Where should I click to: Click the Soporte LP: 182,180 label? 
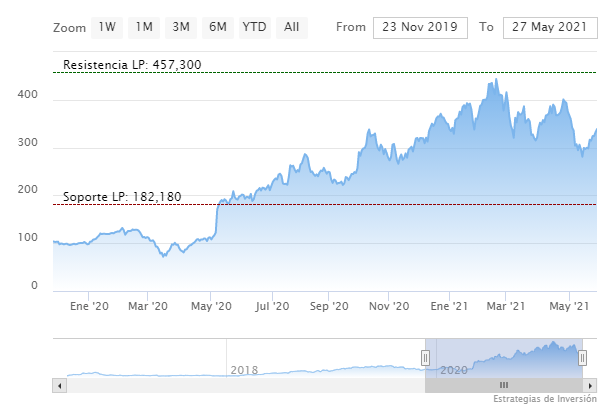pyautogui.click(x=122, y=197)
